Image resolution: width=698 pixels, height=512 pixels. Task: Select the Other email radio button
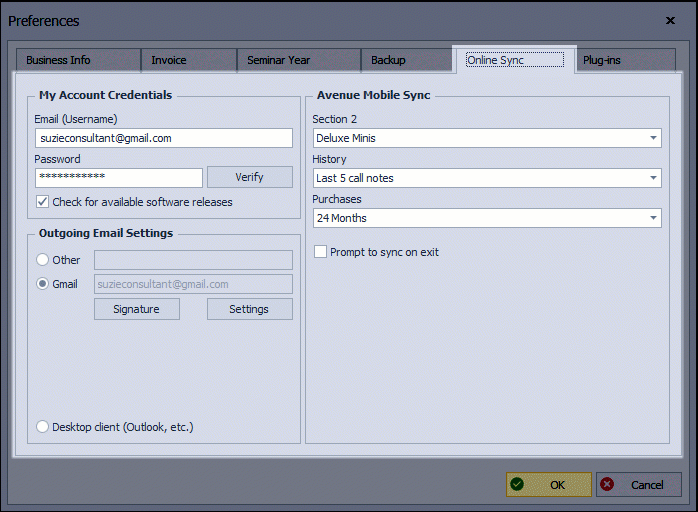[43, 260]
